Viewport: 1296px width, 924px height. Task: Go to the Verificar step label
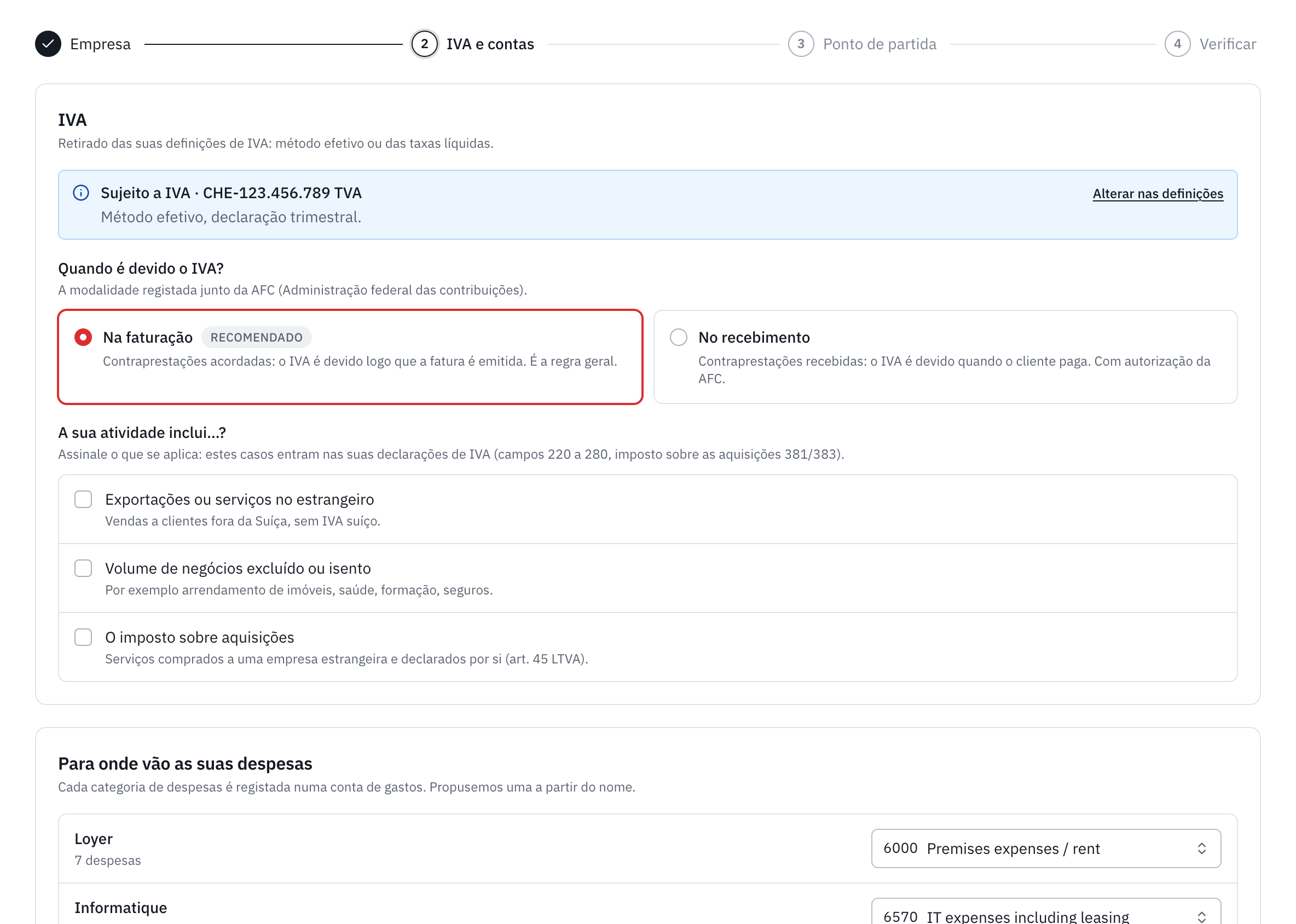(1228, 44)
